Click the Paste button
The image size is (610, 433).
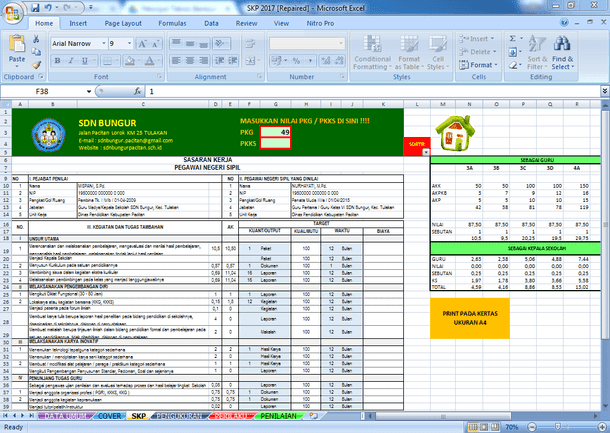tap(17, 49)
